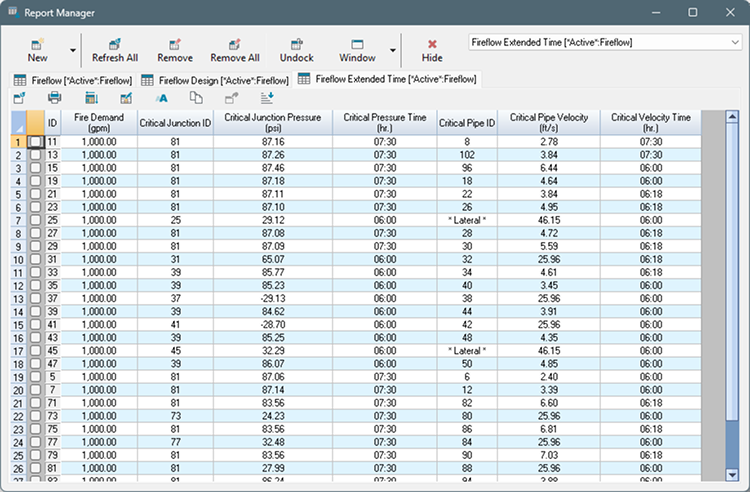This screenshot has height=492, width=750.
Task: Click the Undock icon
Action: pyautogui.click(x=296, y=44)
